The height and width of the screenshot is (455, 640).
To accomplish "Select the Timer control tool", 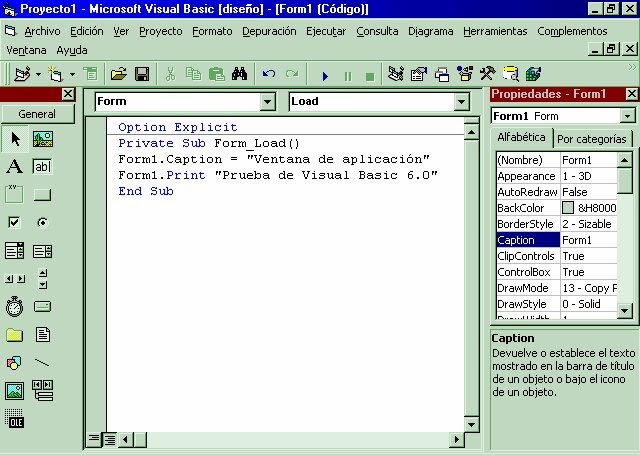I will (15, 307).
